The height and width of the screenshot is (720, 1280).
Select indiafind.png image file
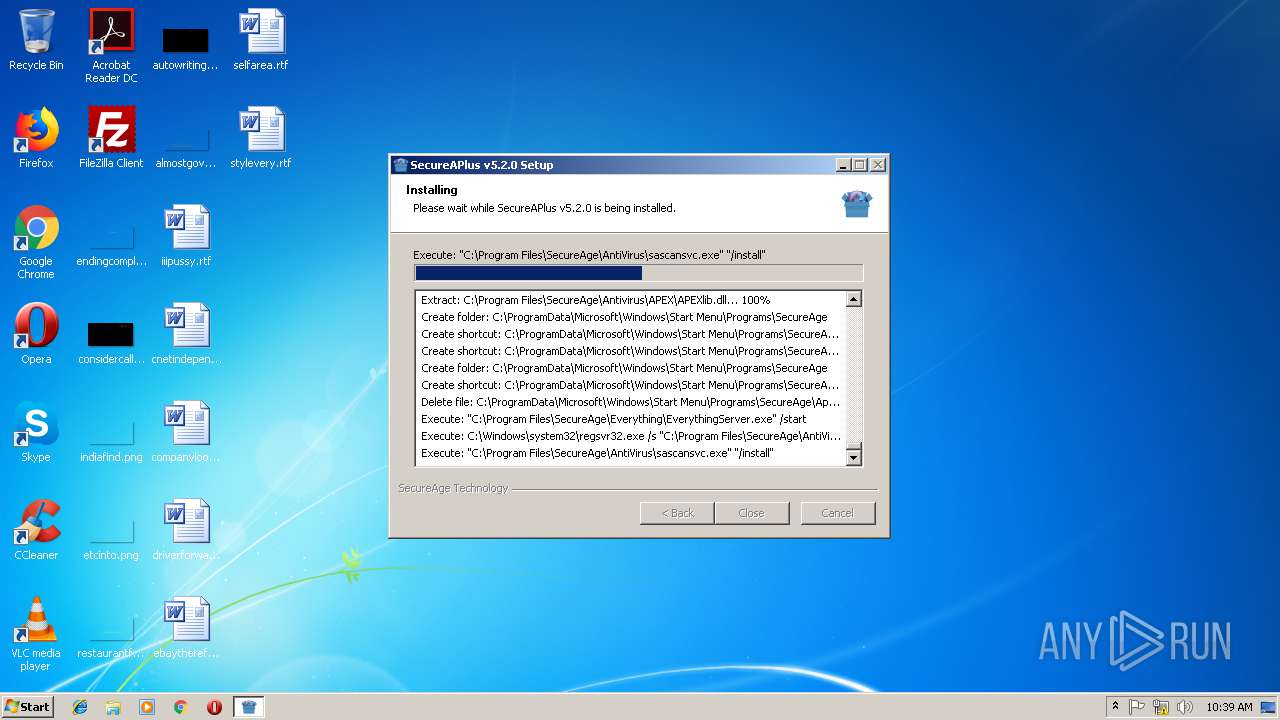[111, 438]
